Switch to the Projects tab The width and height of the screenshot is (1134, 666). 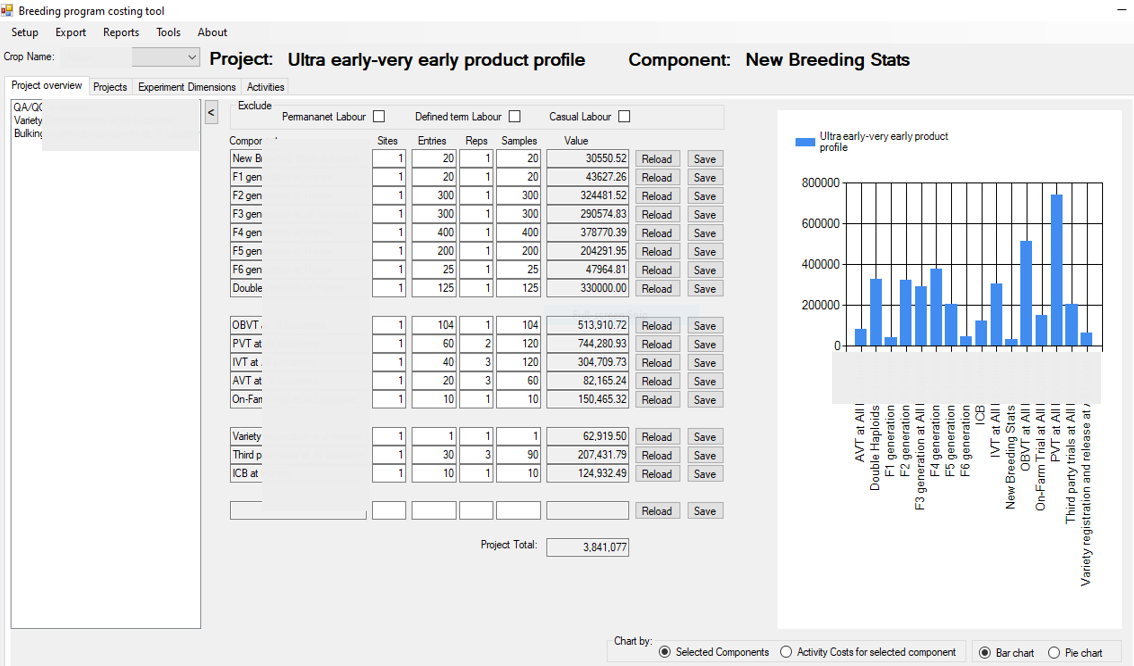coord(110,87)
